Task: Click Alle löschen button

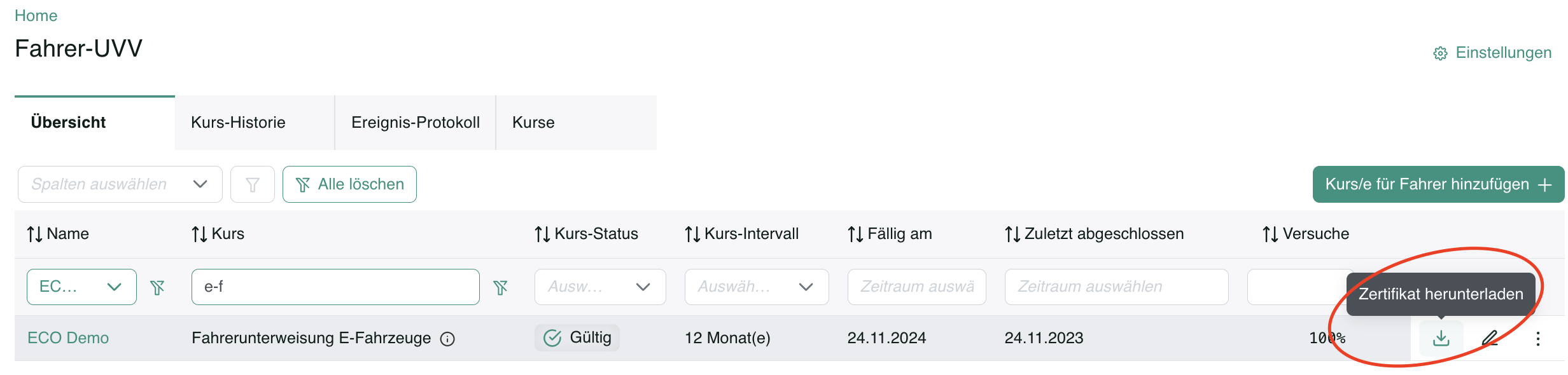Action: click(349, 184)
